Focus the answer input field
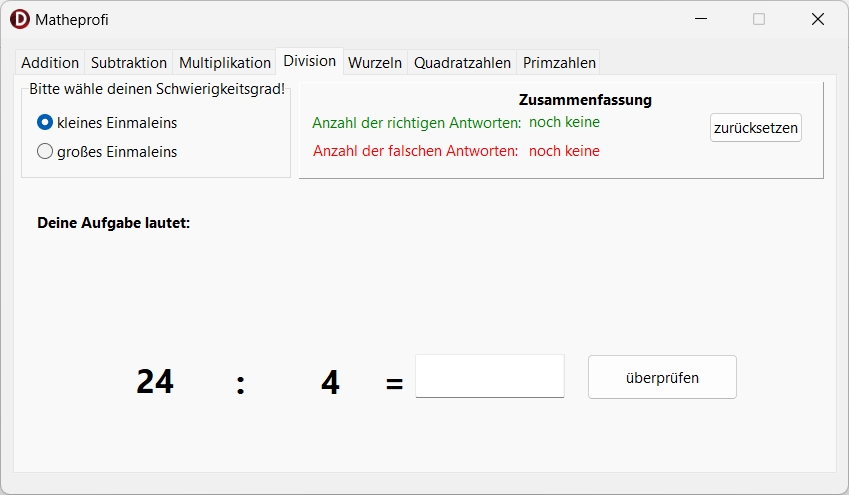 (x=490, y=376)
